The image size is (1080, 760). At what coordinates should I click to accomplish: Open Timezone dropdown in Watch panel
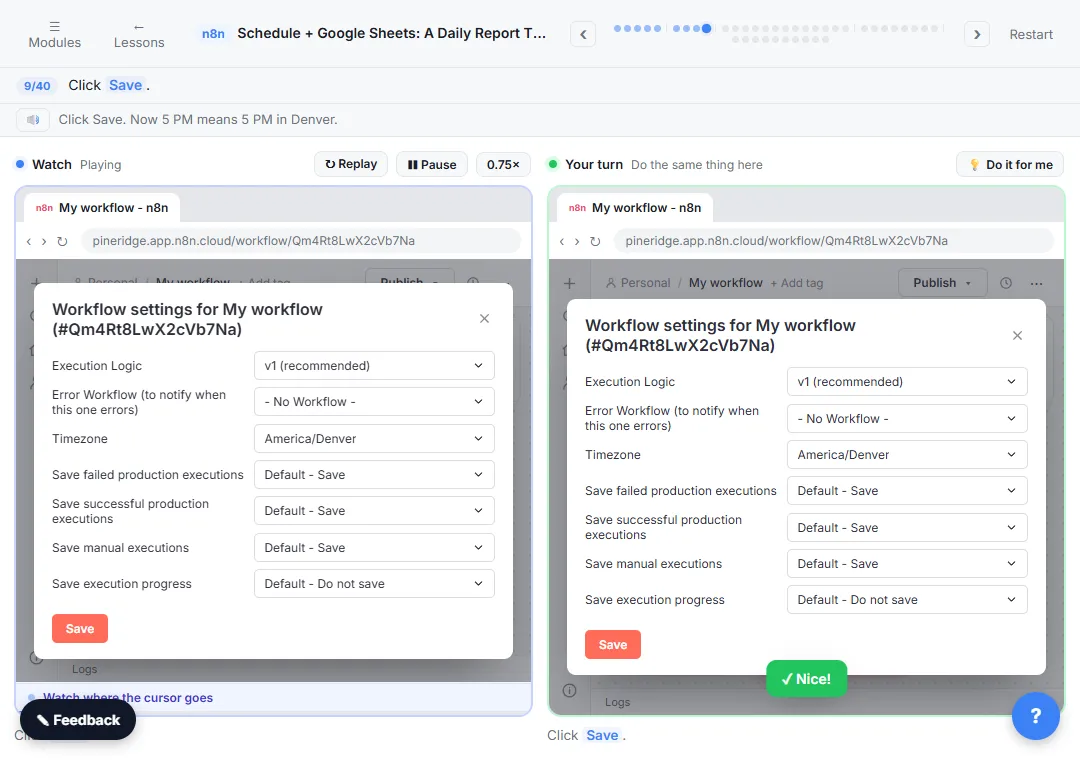(x=374, y=438)
